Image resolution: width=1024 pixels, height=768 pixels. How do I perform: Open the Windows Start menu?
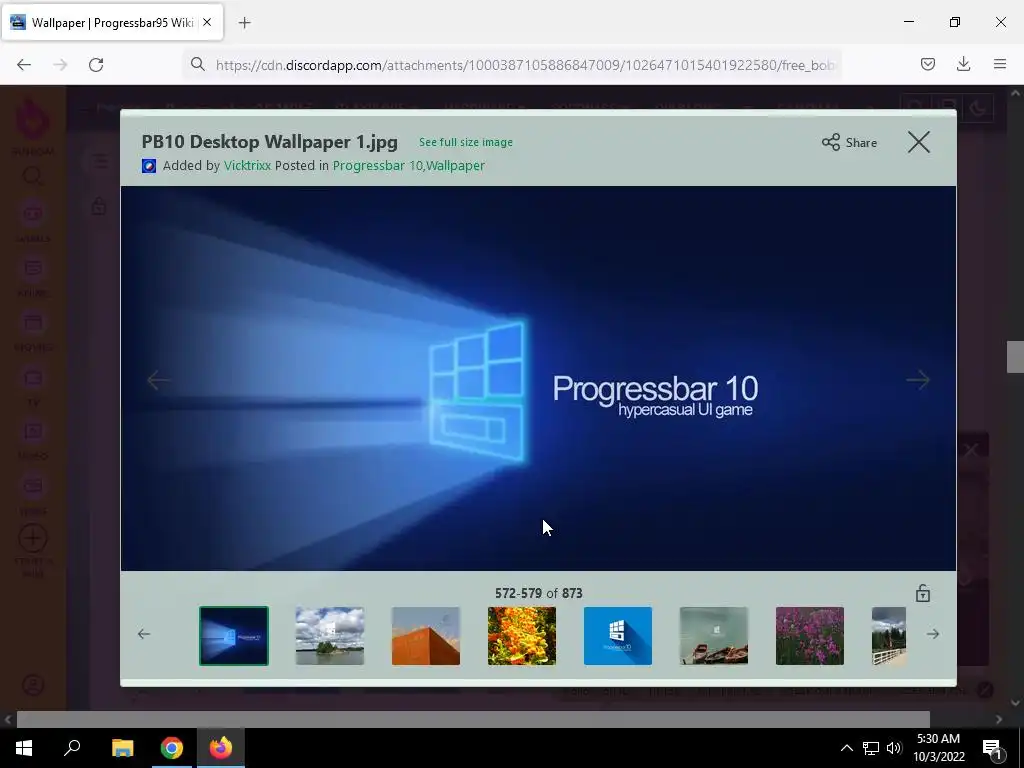pos(24,748)
